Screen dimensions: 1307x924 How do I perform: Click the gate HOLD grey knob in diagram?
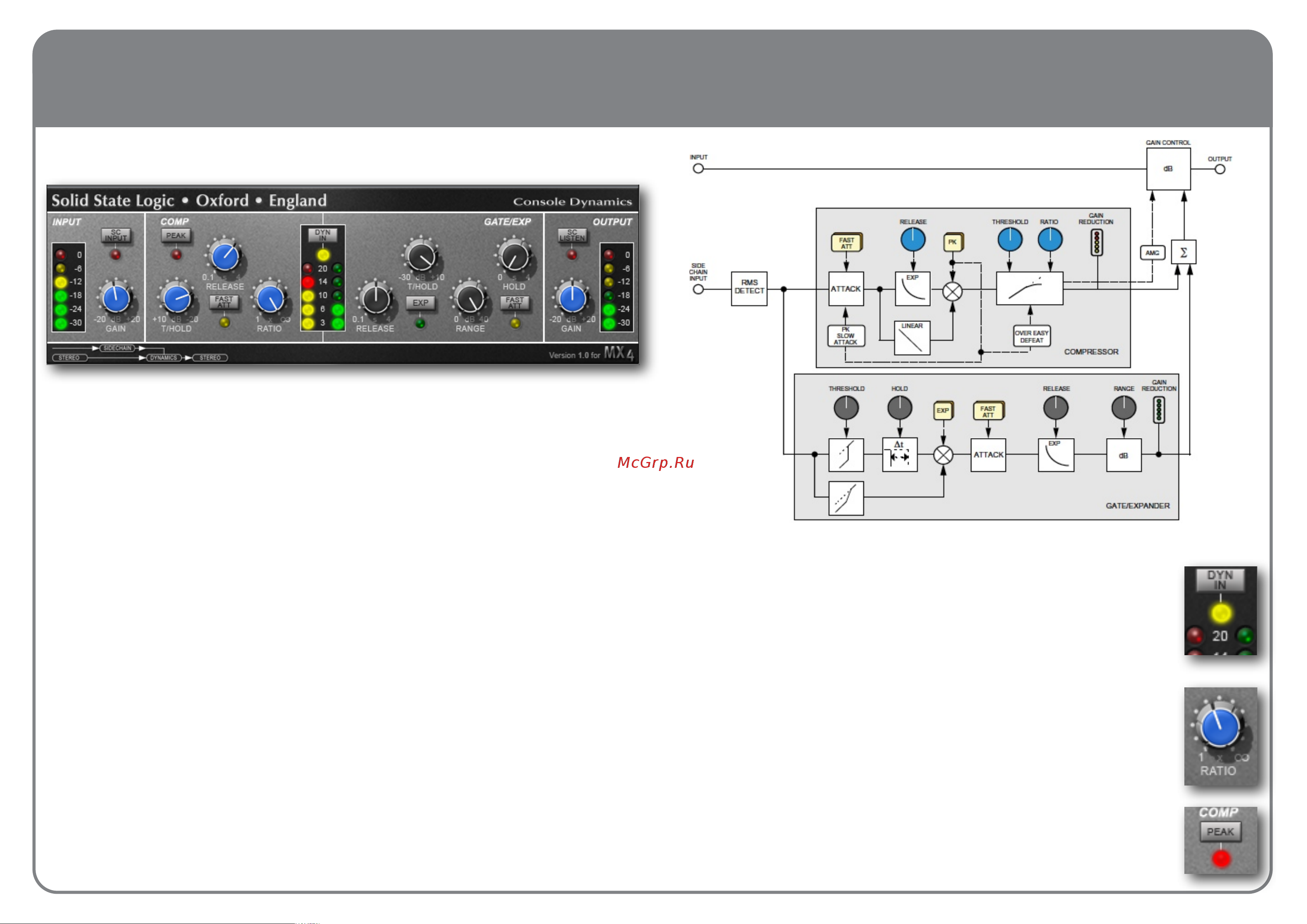(x=900, y=408)
